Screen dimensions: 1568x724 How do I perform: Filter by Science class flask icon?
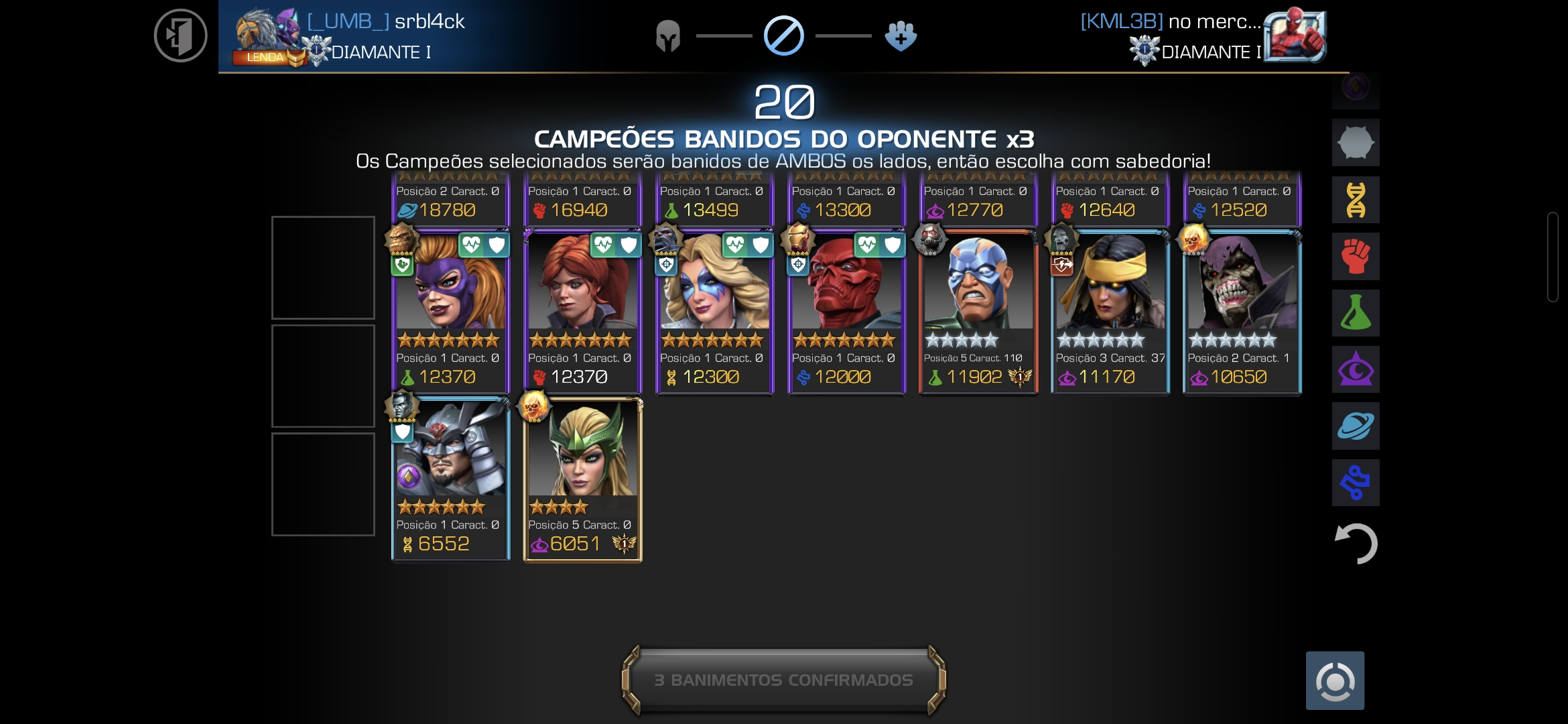tap(1356, 312)
